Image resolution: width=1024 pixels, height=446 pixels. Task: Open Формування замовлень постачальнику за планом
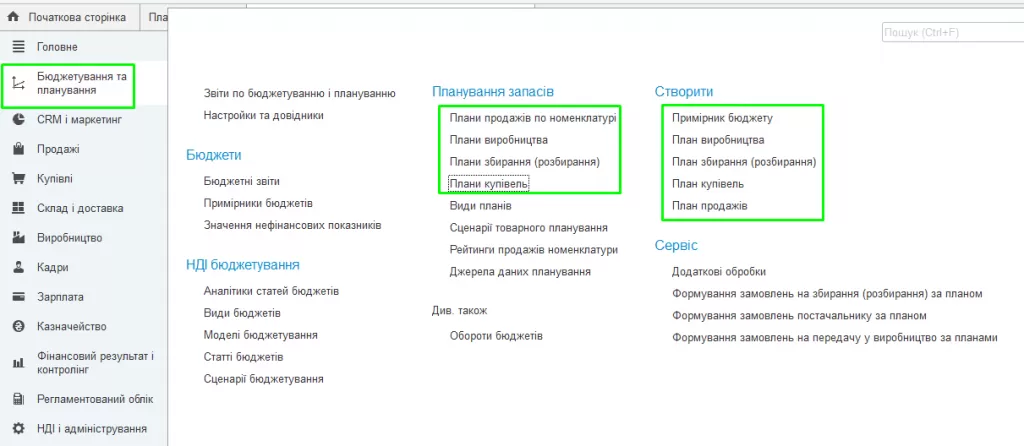pyautogui.click(x=799, y=316)
